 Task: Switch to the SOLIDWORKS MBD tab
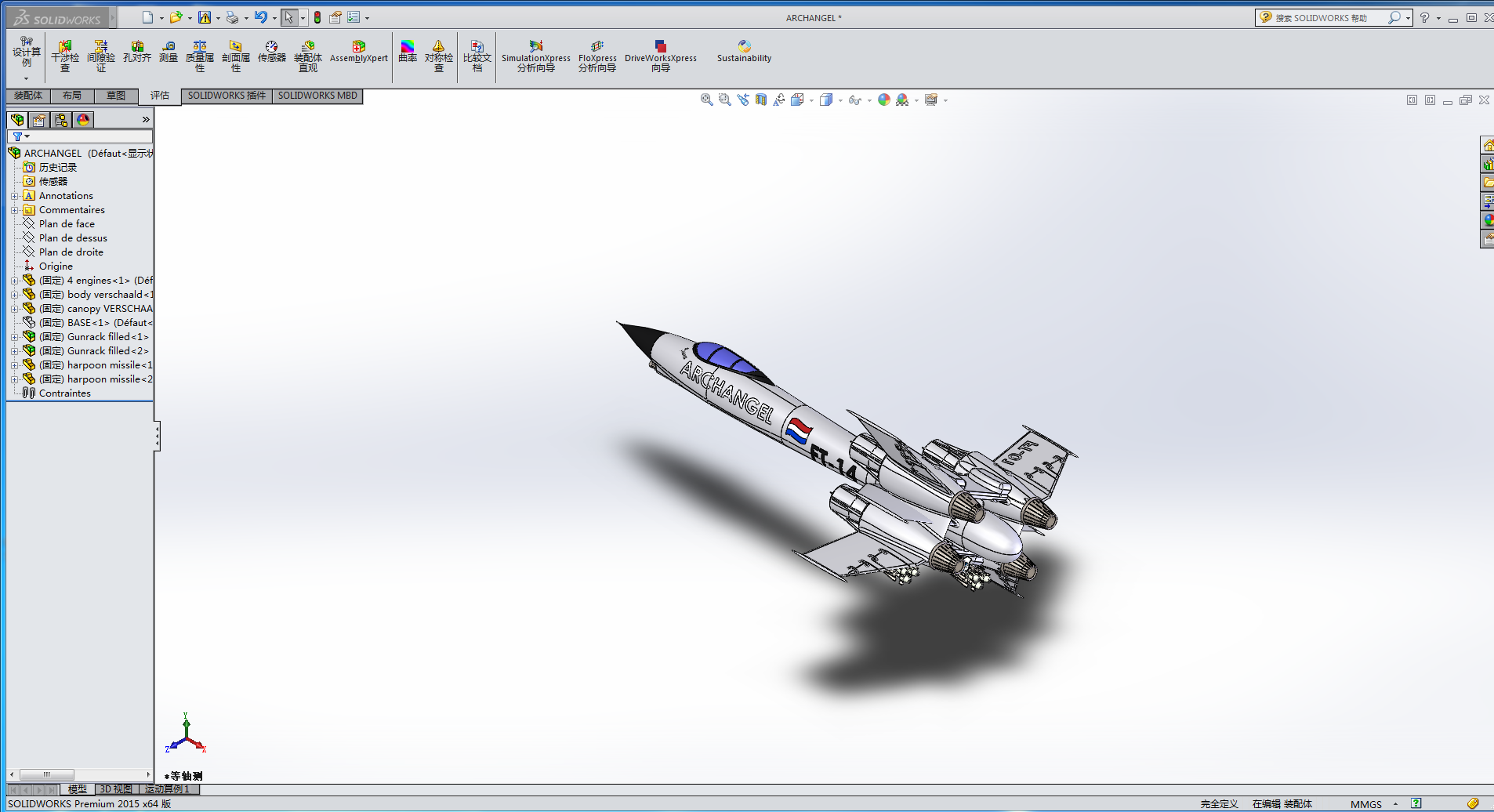317,96
